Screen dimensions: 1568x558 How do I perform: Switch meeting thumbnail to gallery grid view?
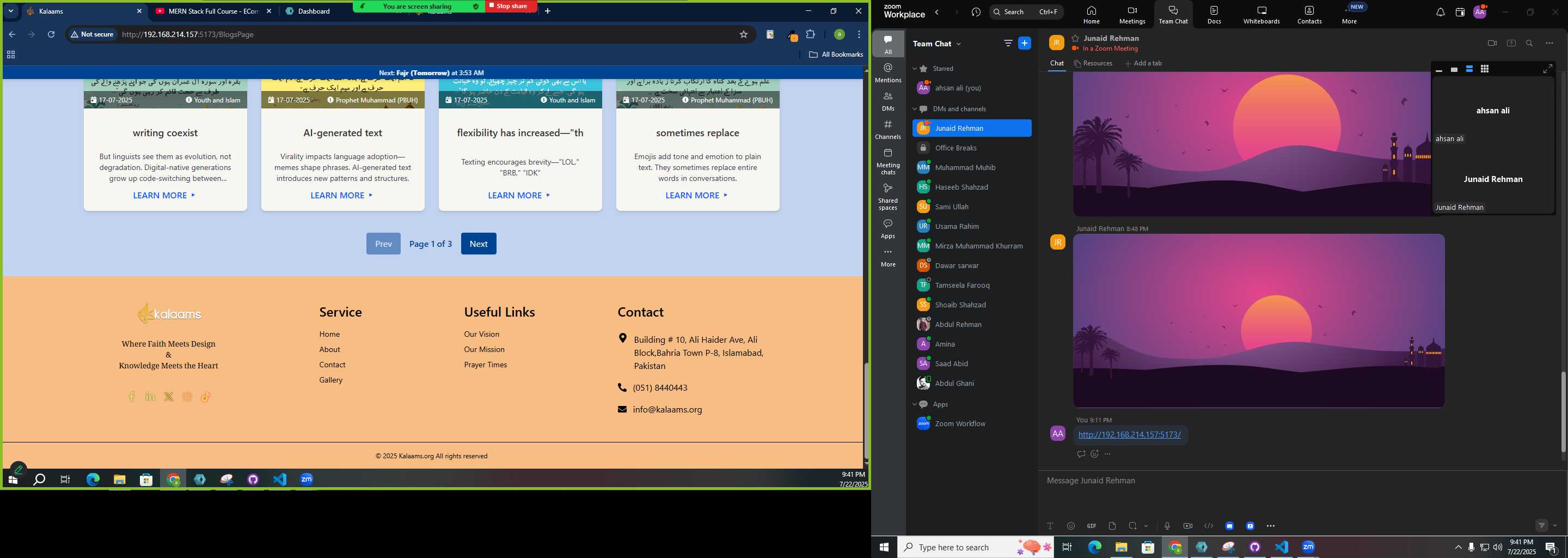[1485, 69]
